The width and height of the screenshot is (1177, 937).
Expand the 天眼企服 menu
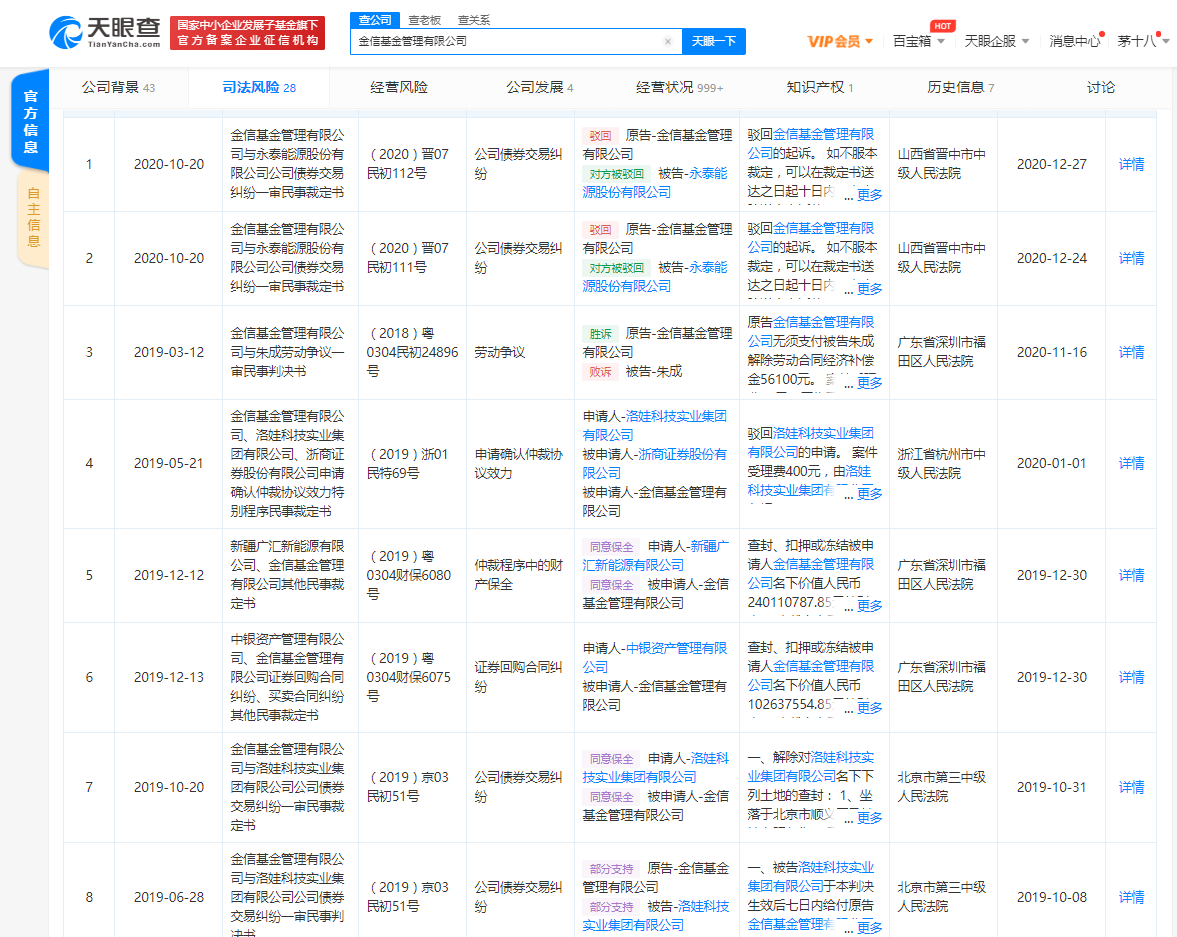[x=997, y=41]
